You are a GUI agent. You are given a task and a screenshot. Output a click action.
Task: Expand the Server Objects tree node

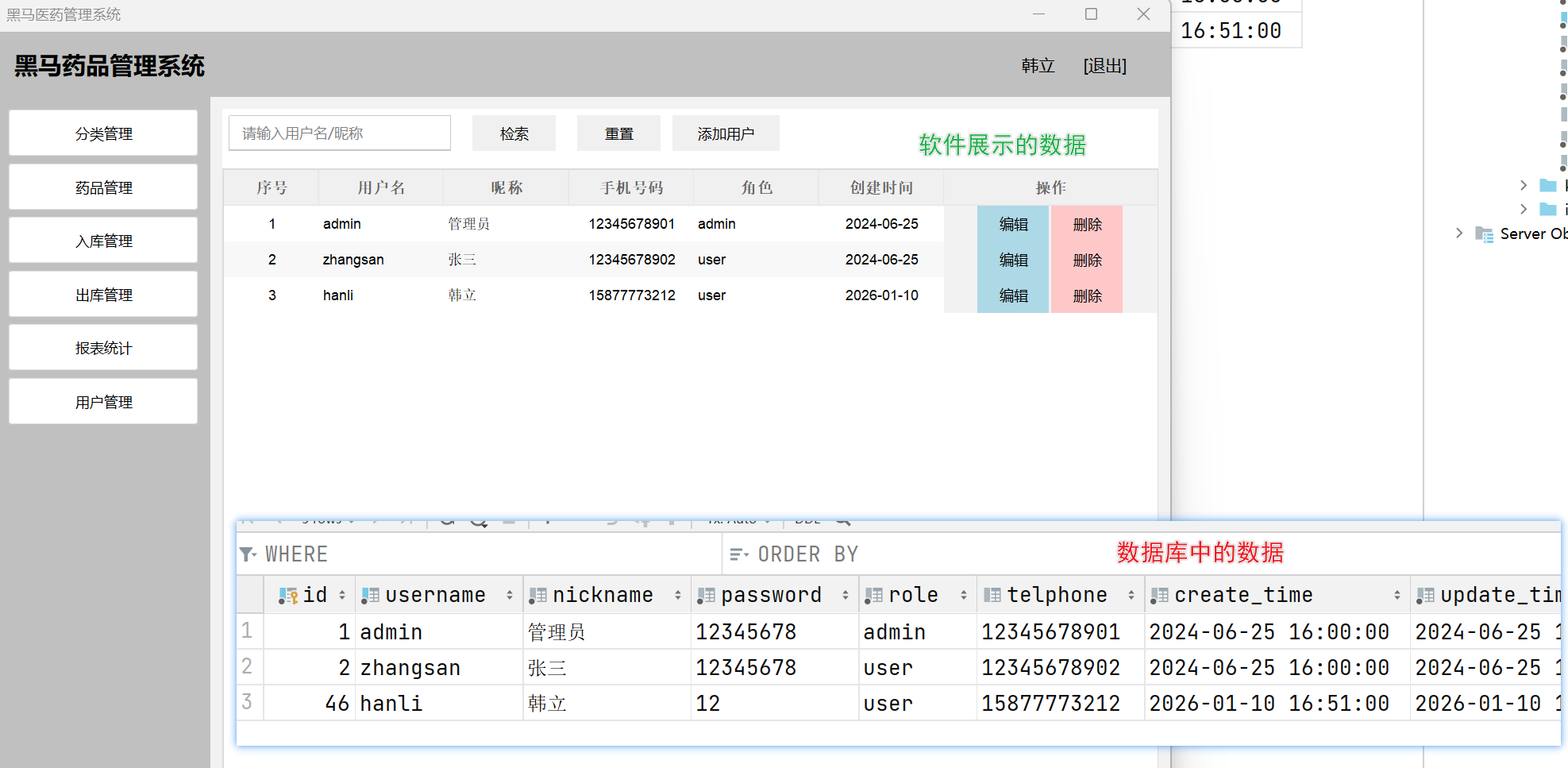[x=1459, y=233]
